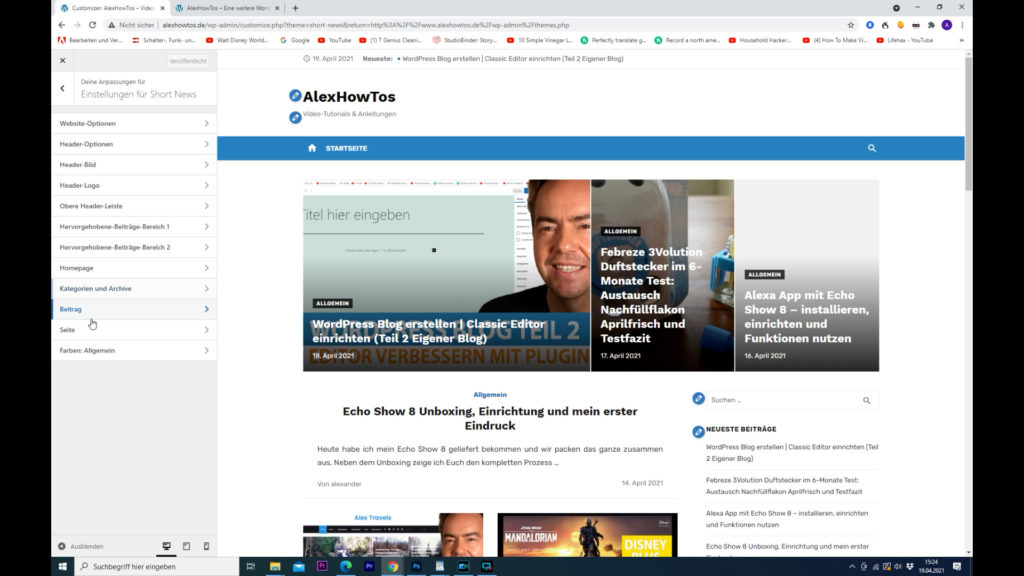1024x576 pixels.
Task: Click the Chrome address bar URL
Action: click(x=366, y=25)
